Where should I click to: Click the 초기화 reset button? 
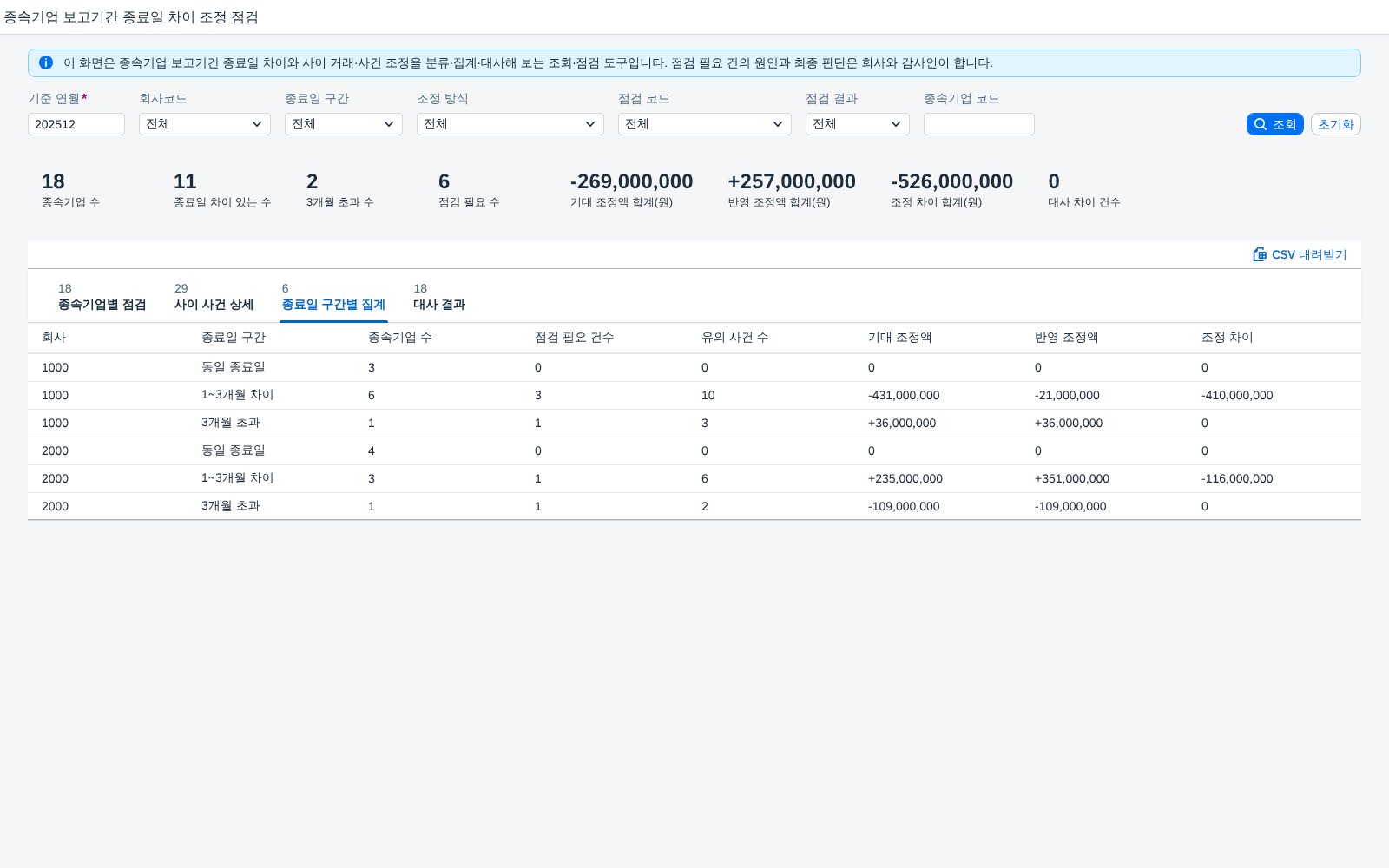[1336, 124]
